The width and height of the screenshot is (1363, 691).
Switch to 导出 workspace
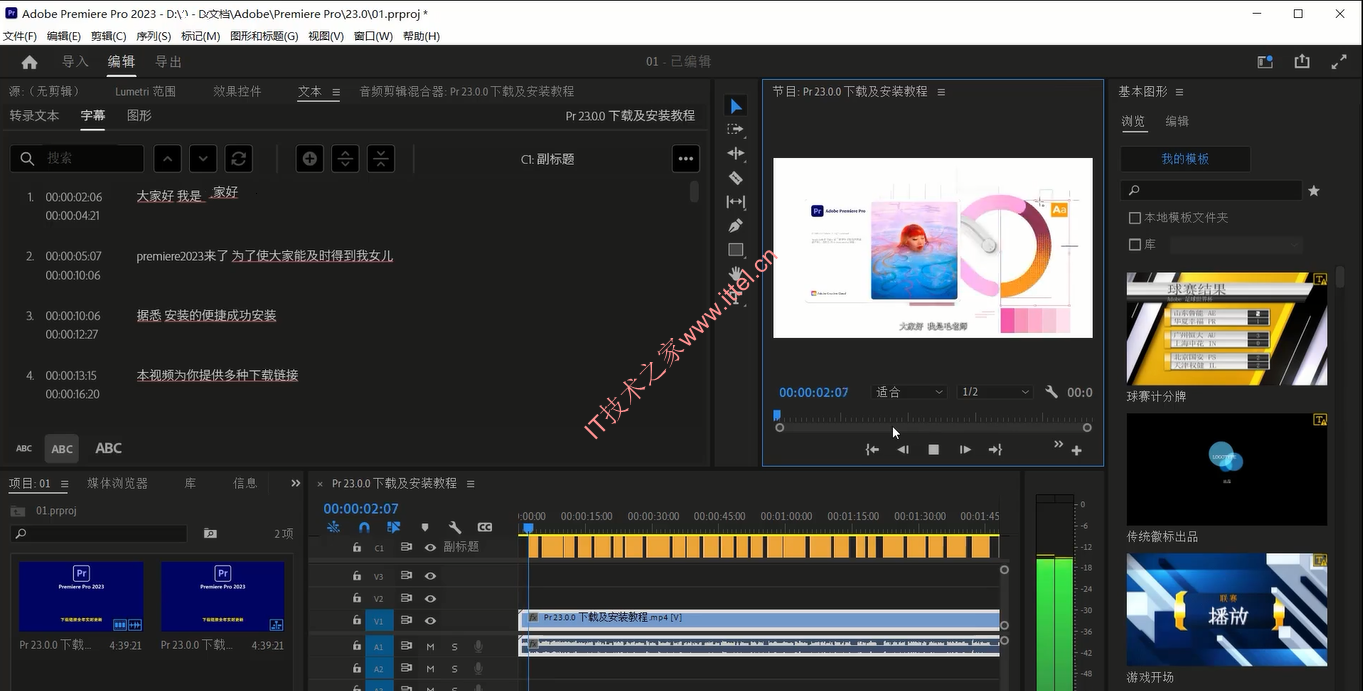coord(168,62)
